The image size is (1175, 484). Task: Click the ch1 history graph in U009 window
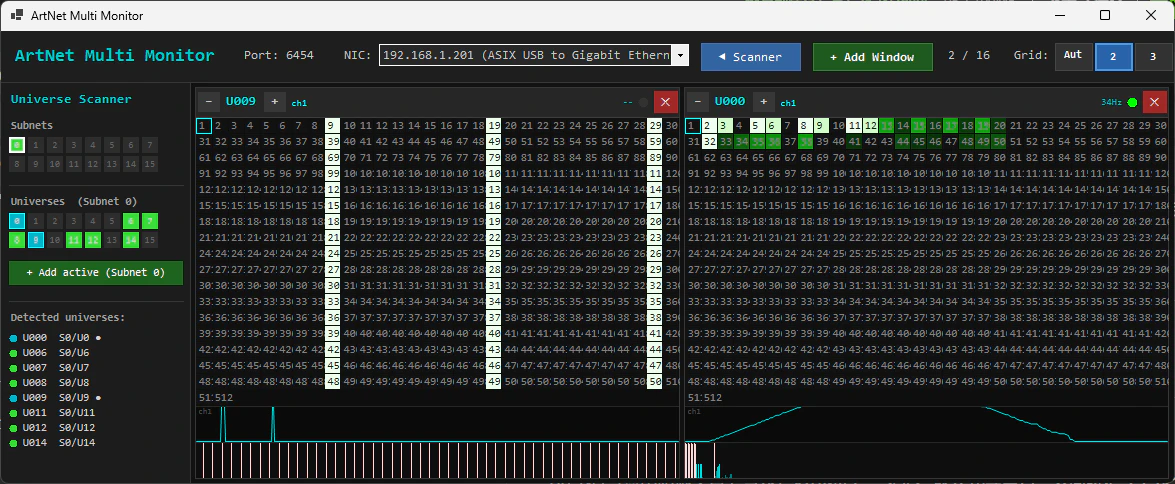(x=438, y=424)
